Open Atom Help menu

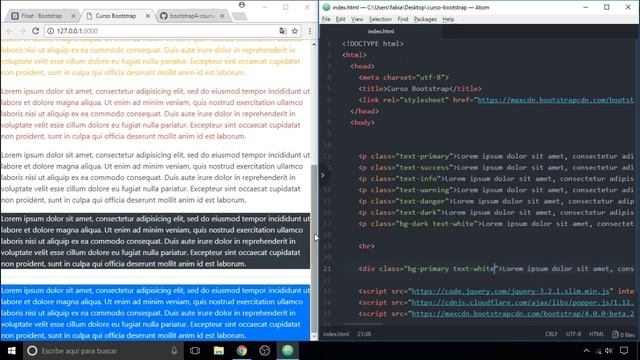coord(448,19)
